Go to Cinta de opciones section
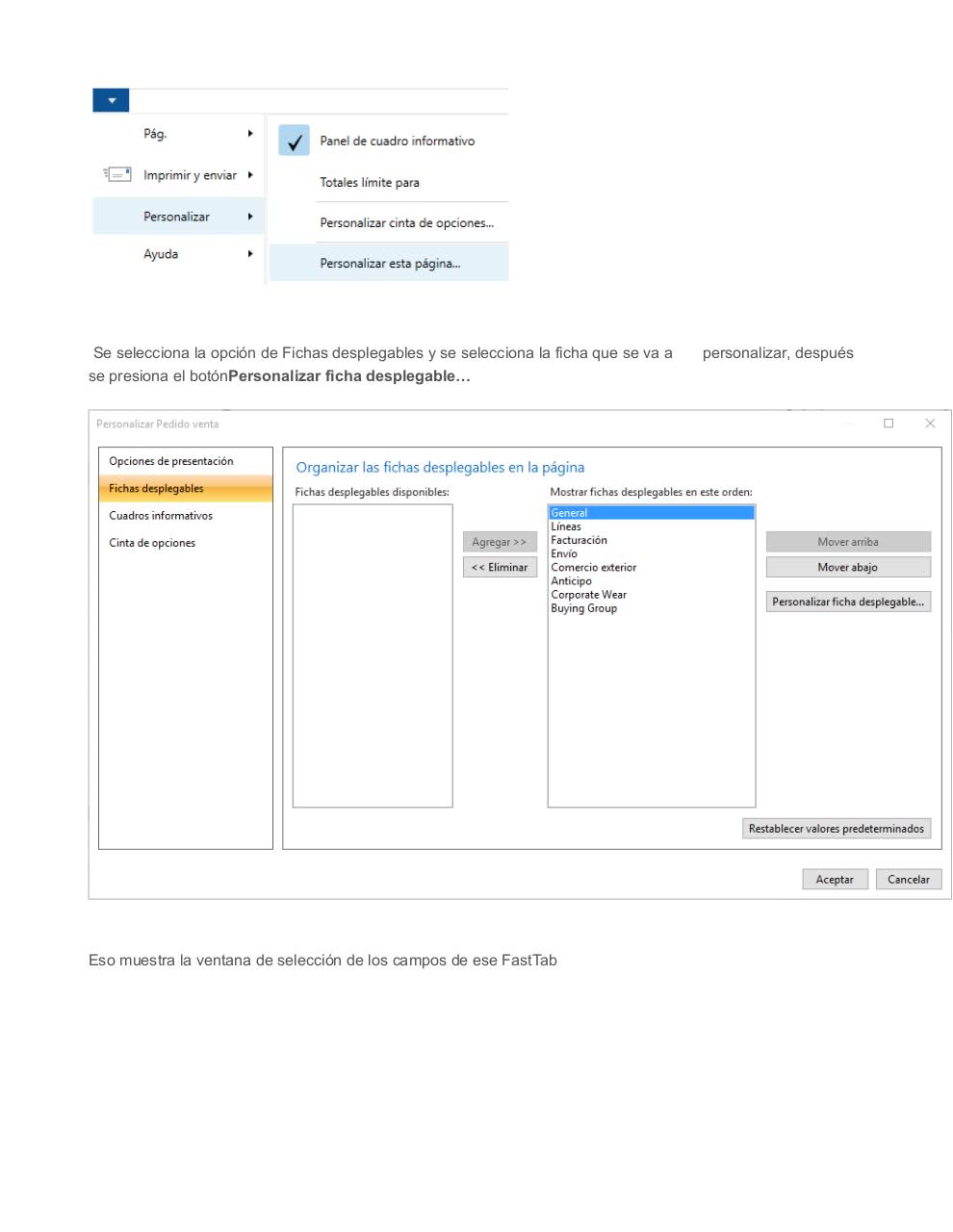Viewport: 953px width, 1232px height. pyautogui.click(x=152, y=543)
